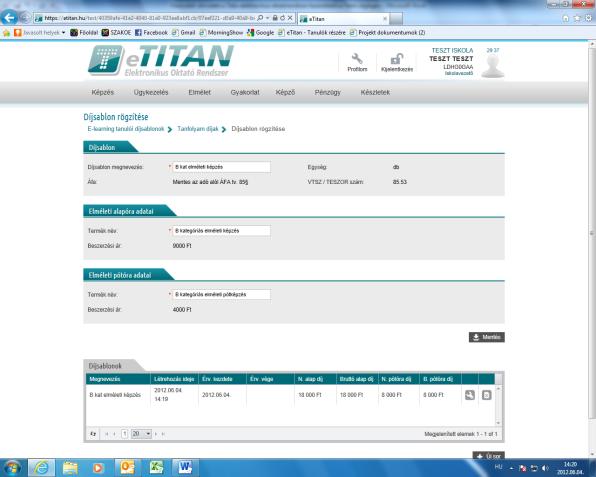Open the Készletek menu
596x477 pixels.
(375, 92)
